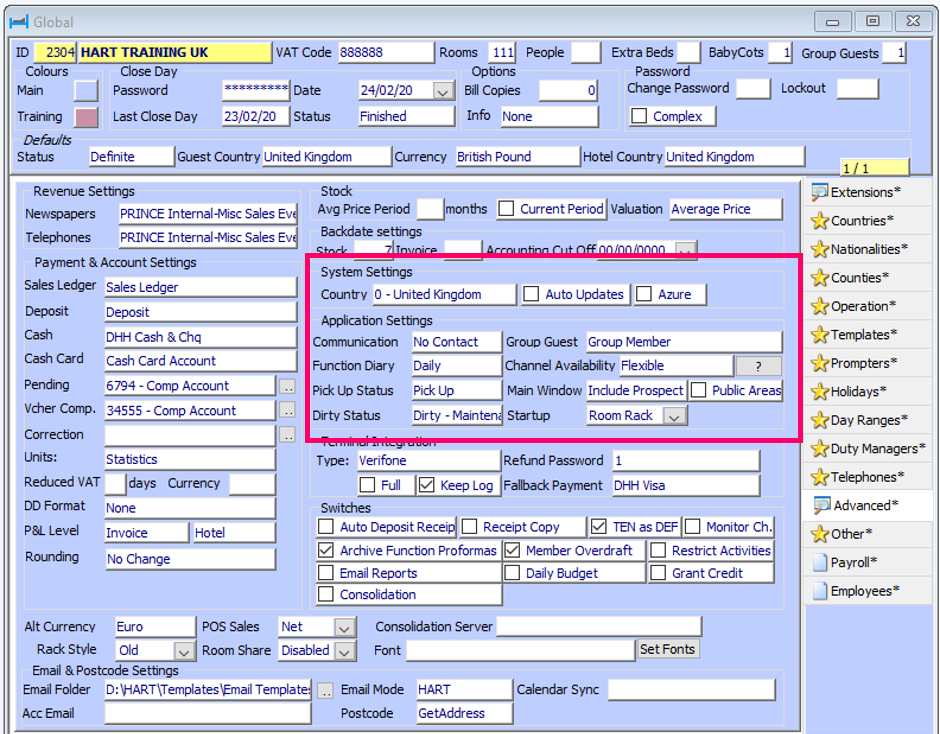Enable the Monitor Ch. checkbox
The width and height of the screenshot is (940, 734).
(692, 527)
